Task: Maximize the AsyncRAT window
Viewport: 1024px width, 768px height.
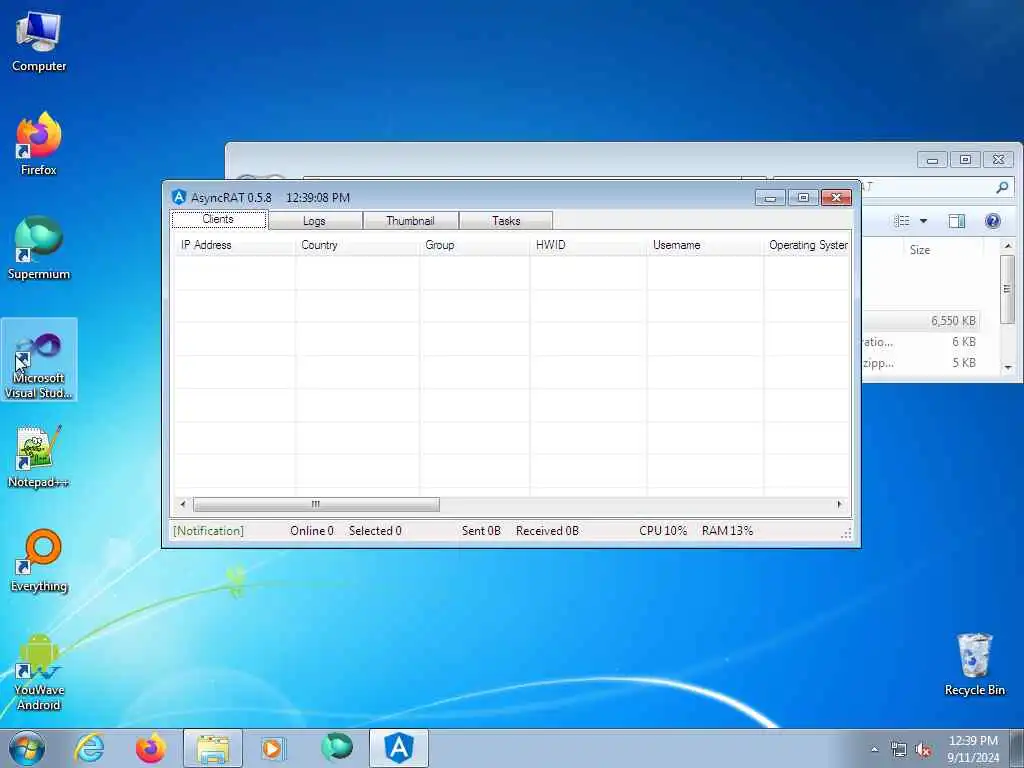Action: pyautogui.click(x=803, y=197)
